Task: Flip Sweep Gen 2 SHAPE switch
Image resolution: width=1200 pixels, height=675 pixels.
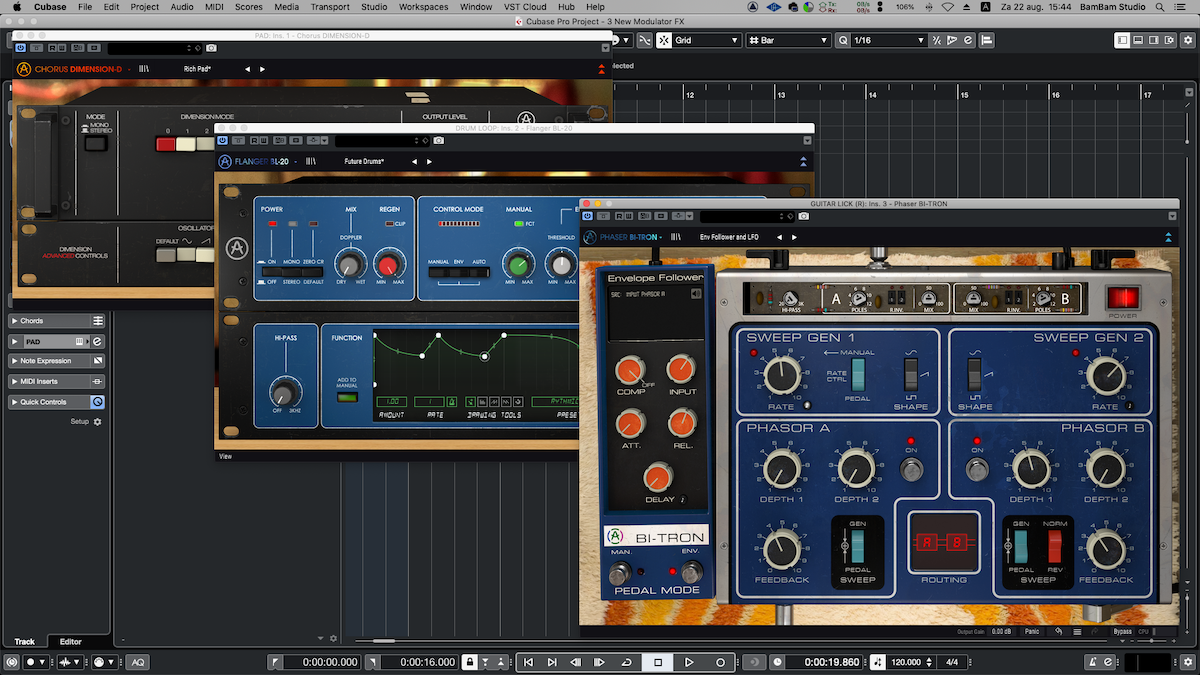Action: [975, 374]
